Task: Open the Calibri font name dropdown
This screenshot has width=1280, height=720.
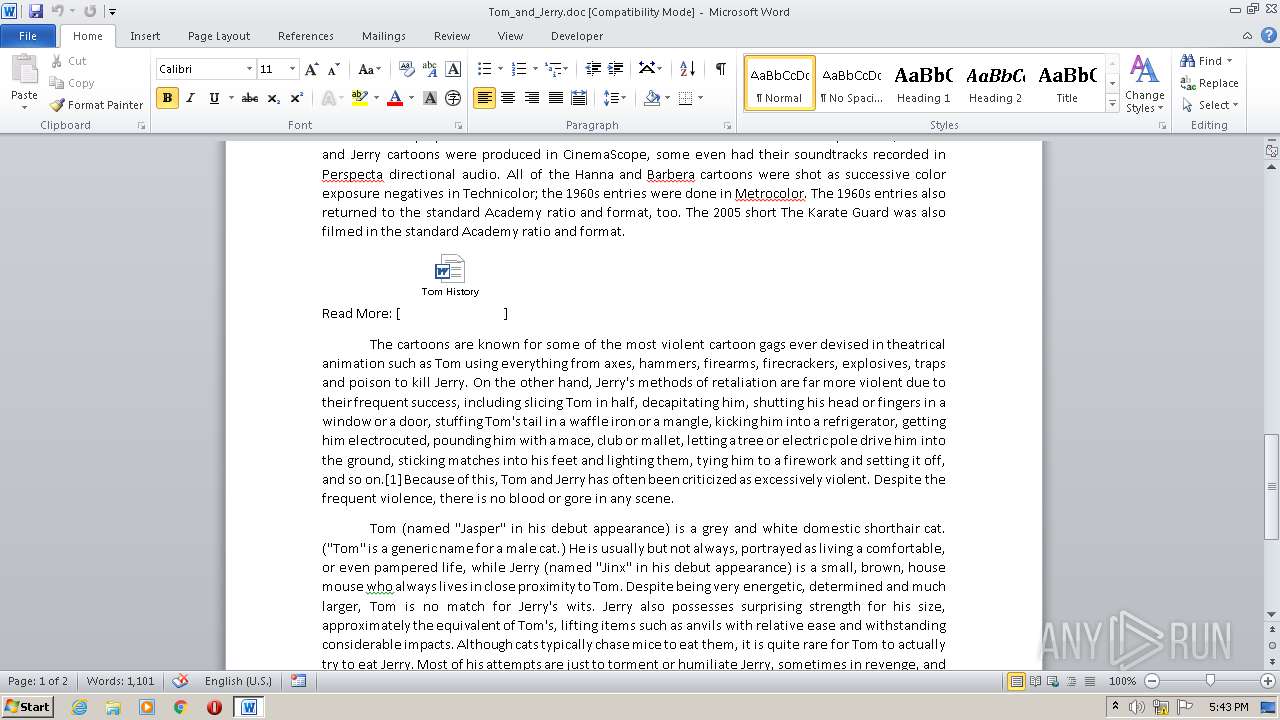Action: pos(249,69)
